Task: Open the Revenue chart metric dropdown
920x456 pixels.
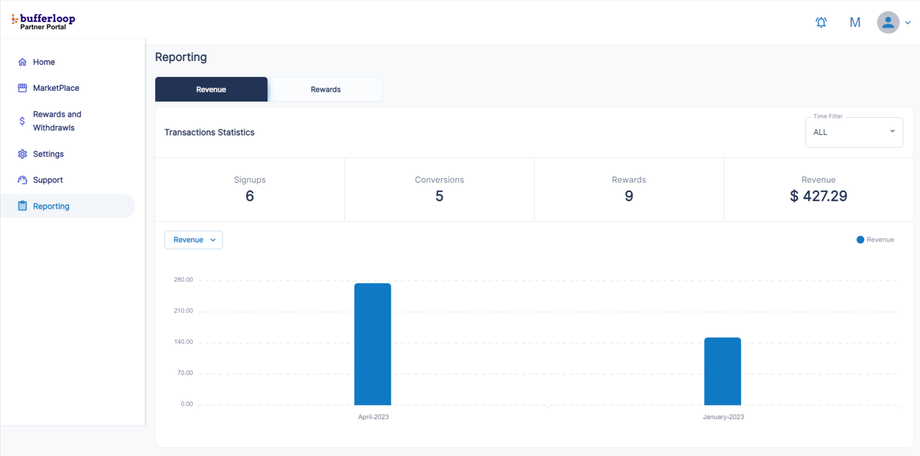Action: 194,239
